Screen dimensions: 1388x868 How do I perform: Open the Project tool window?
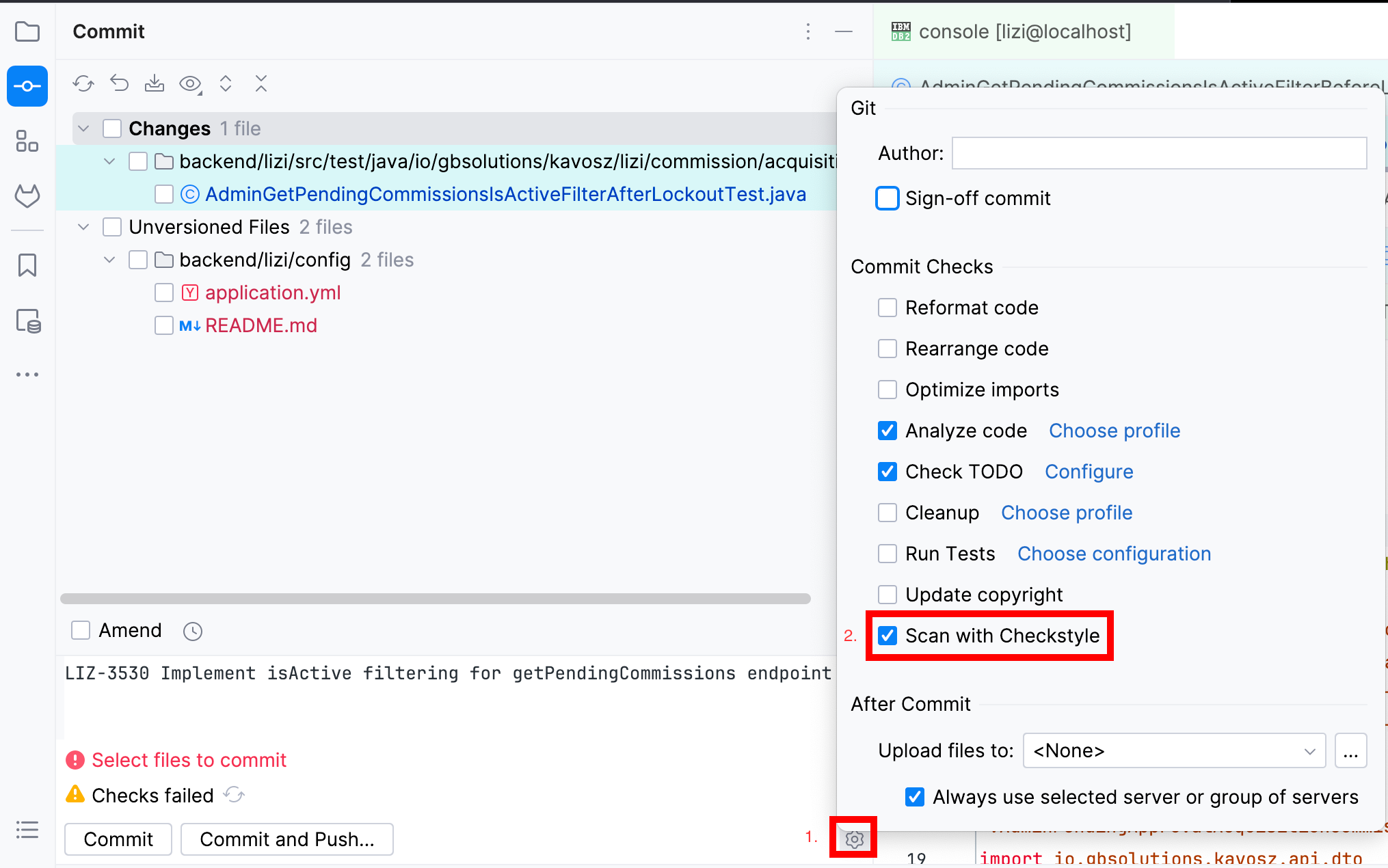27,32
